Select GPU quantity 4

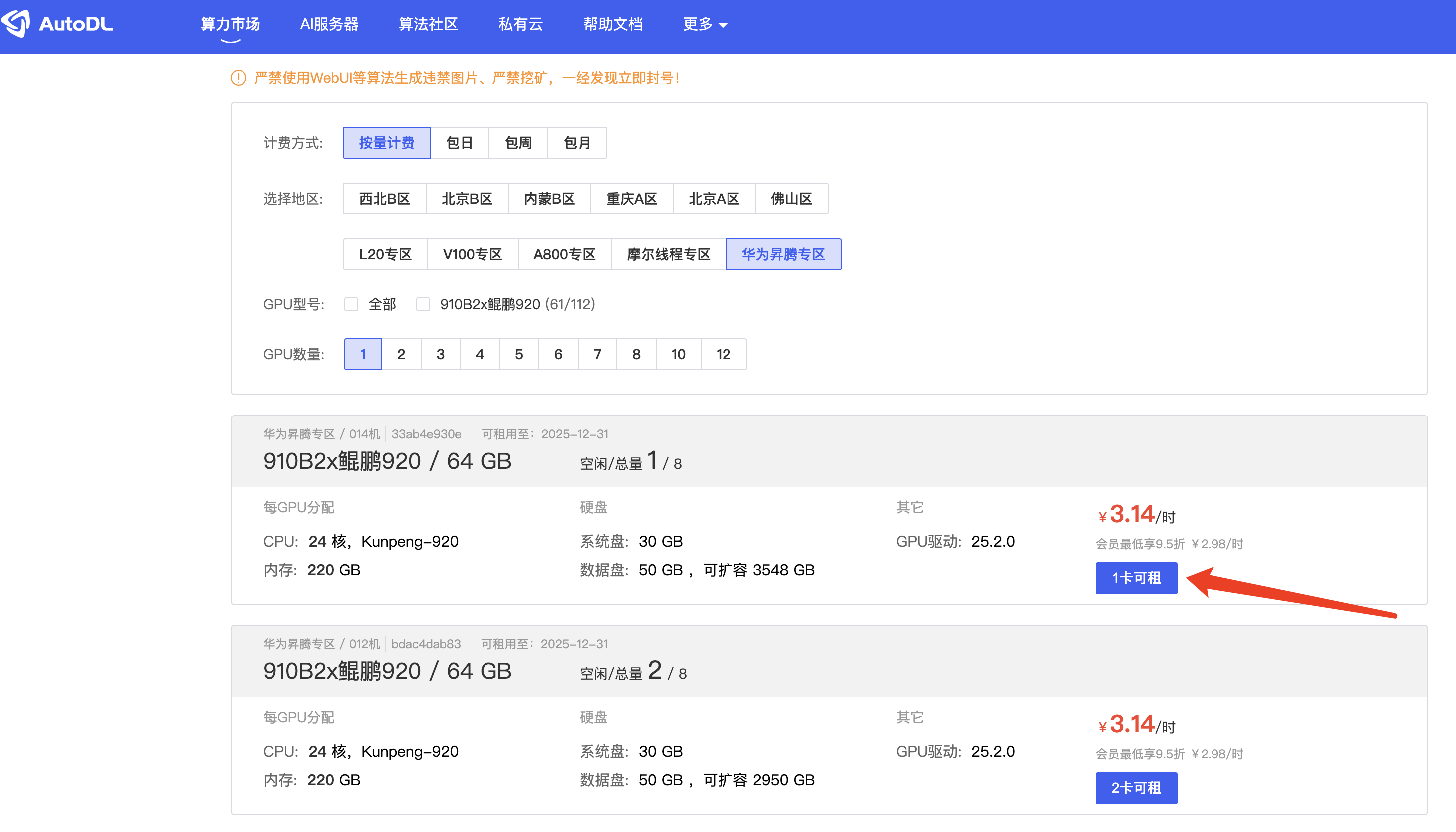(x=480, y=354)
